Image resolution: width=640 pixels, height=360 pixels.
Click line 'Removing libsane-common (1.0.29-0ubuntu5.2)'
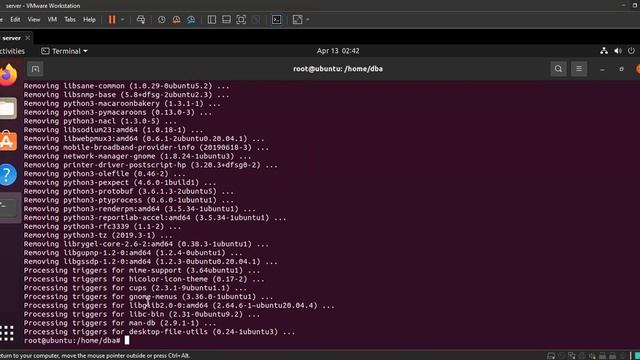[x=127, y=86]
